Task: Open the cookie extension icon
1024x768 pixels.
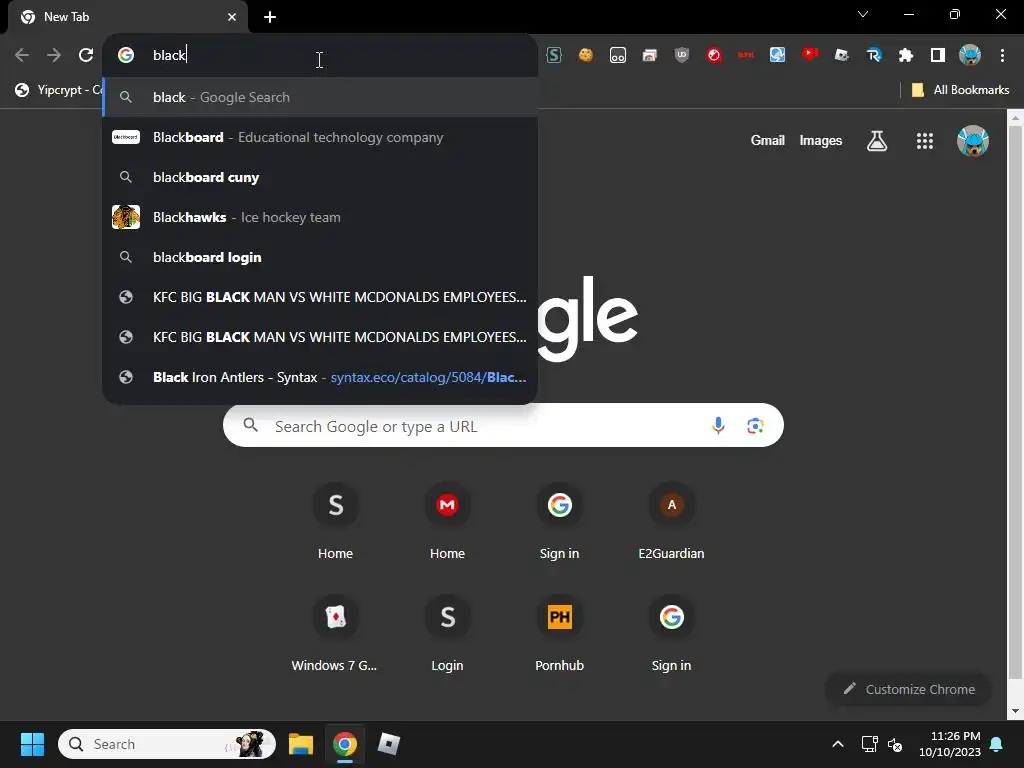Action: coord(586,56)
